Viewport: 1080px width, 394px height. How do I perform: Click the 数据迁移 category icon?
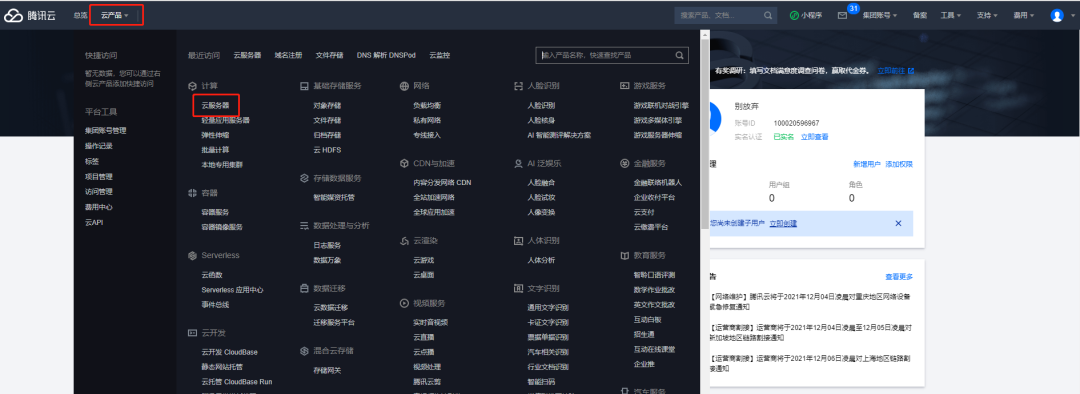pyautogui.click(x=304, y=288)
